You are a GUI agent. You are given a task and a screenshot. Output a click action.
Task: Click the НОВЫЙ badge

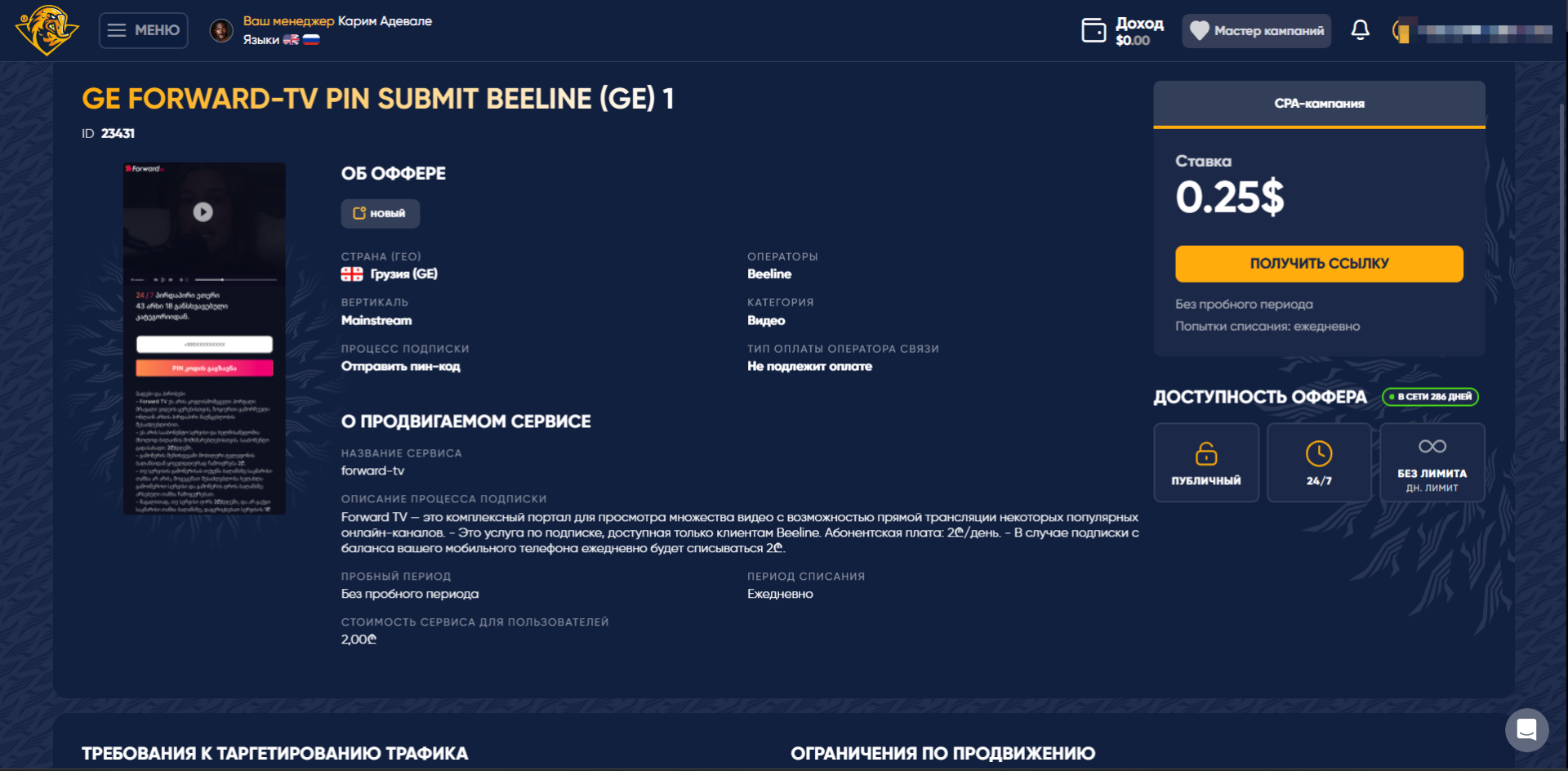(380, 213)
